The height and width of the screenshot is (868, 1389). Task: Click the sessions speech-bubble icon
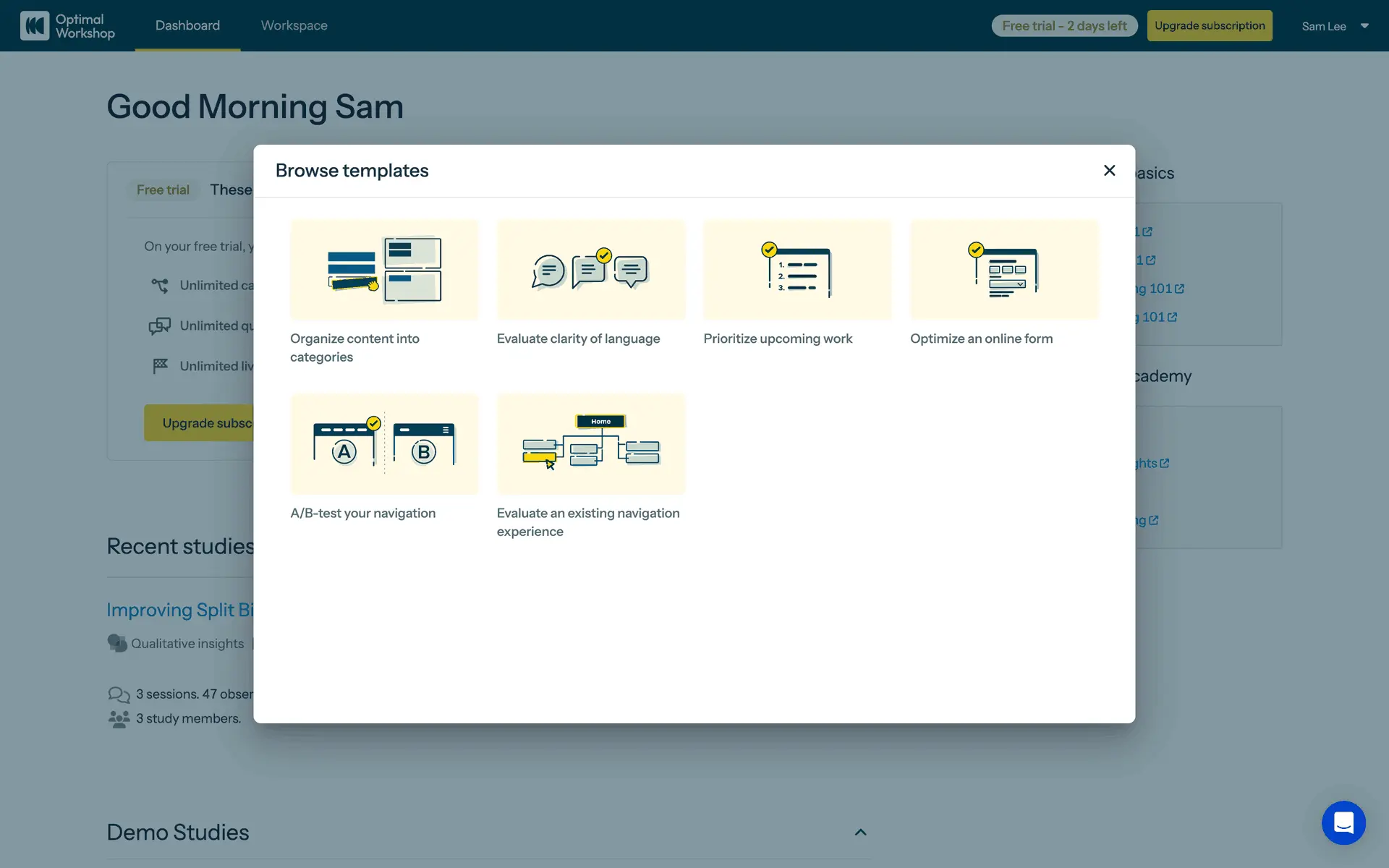click(119, 694)
